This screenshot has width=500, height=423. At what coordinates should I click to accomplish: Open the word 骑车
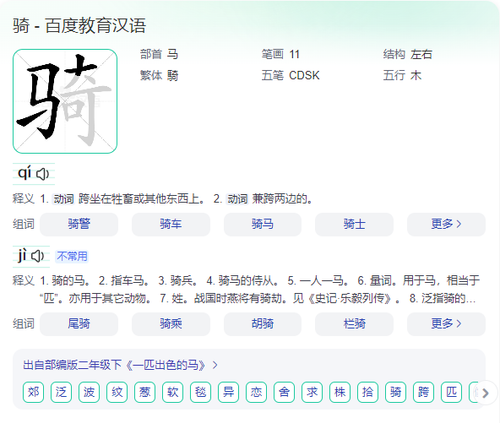click(171, 224)
